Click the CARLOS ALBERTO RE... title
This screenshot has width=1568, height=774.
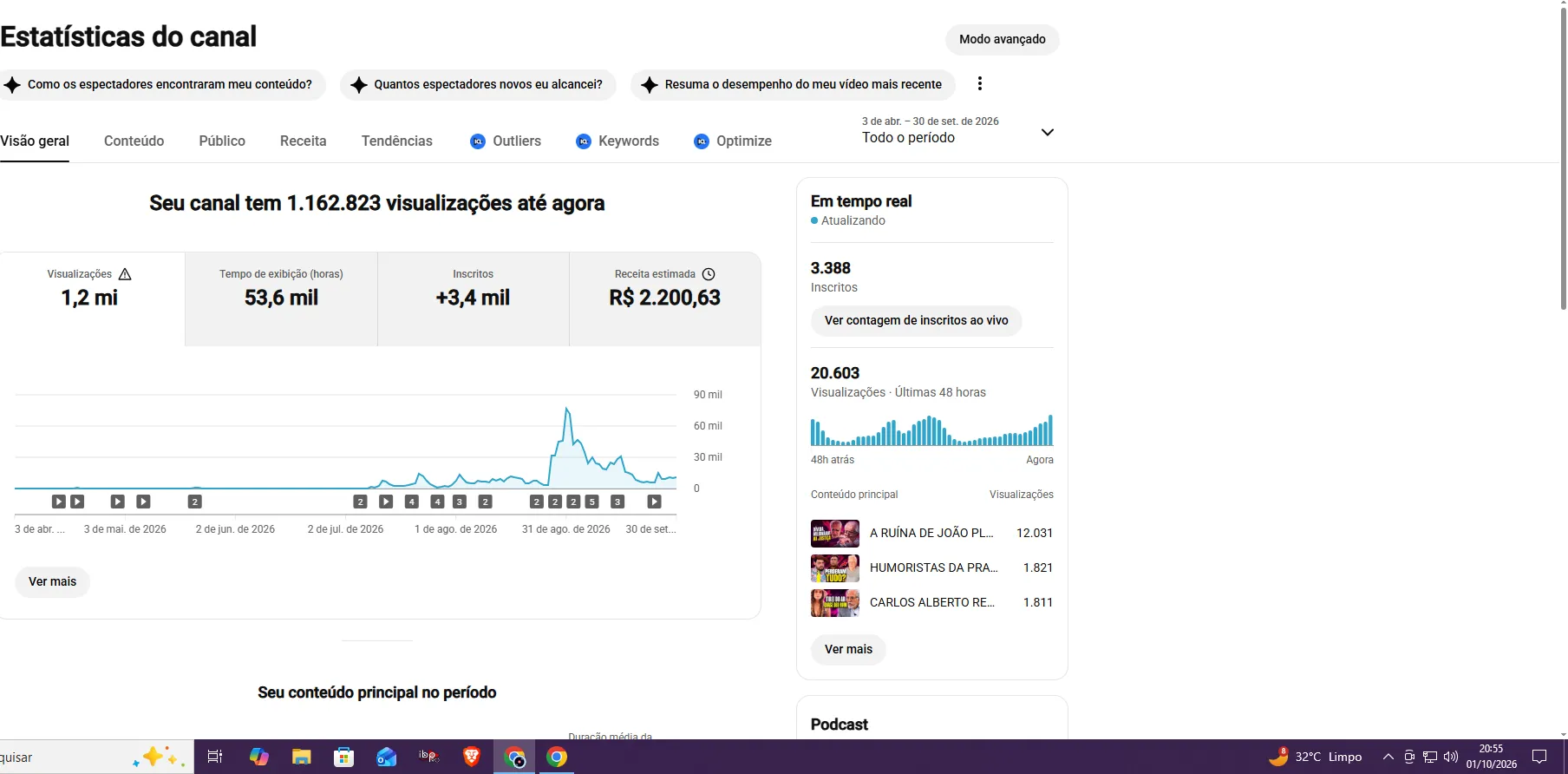tap(932, 602)
